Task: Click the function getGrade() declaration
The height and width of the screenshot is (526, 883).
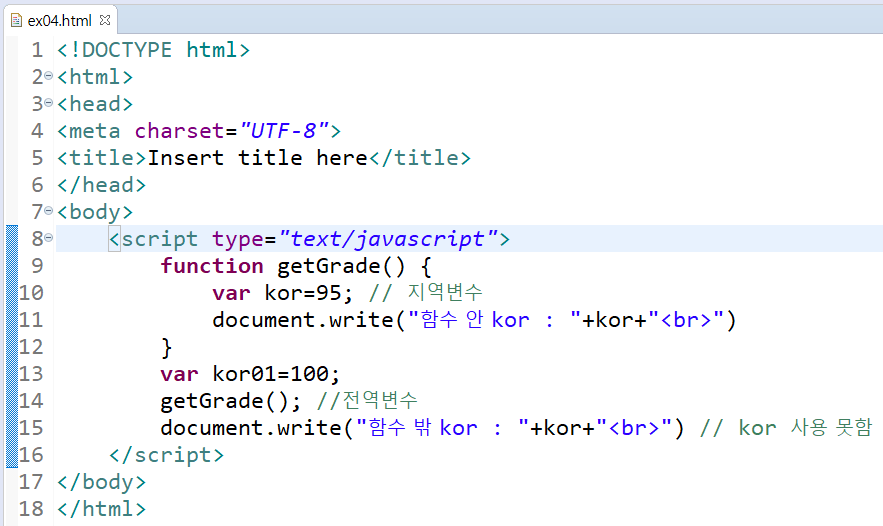Action: coord(296,266)
